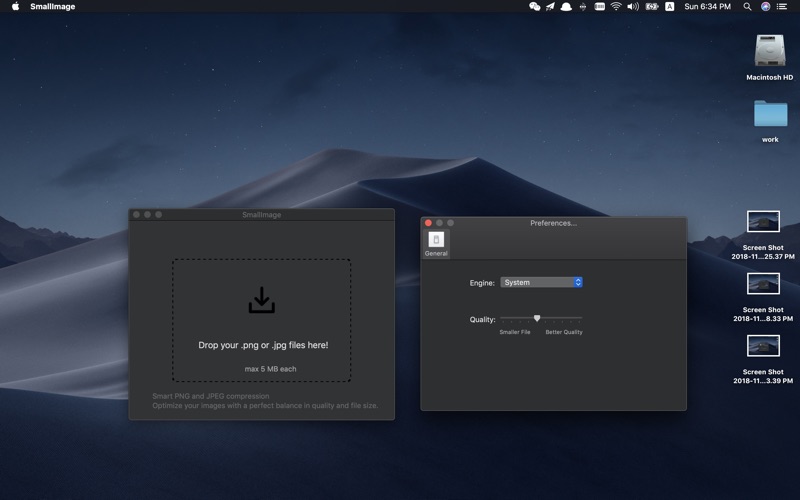Launch Siri from menu bar
Screen dimensions: 800x500
[765, 7]
